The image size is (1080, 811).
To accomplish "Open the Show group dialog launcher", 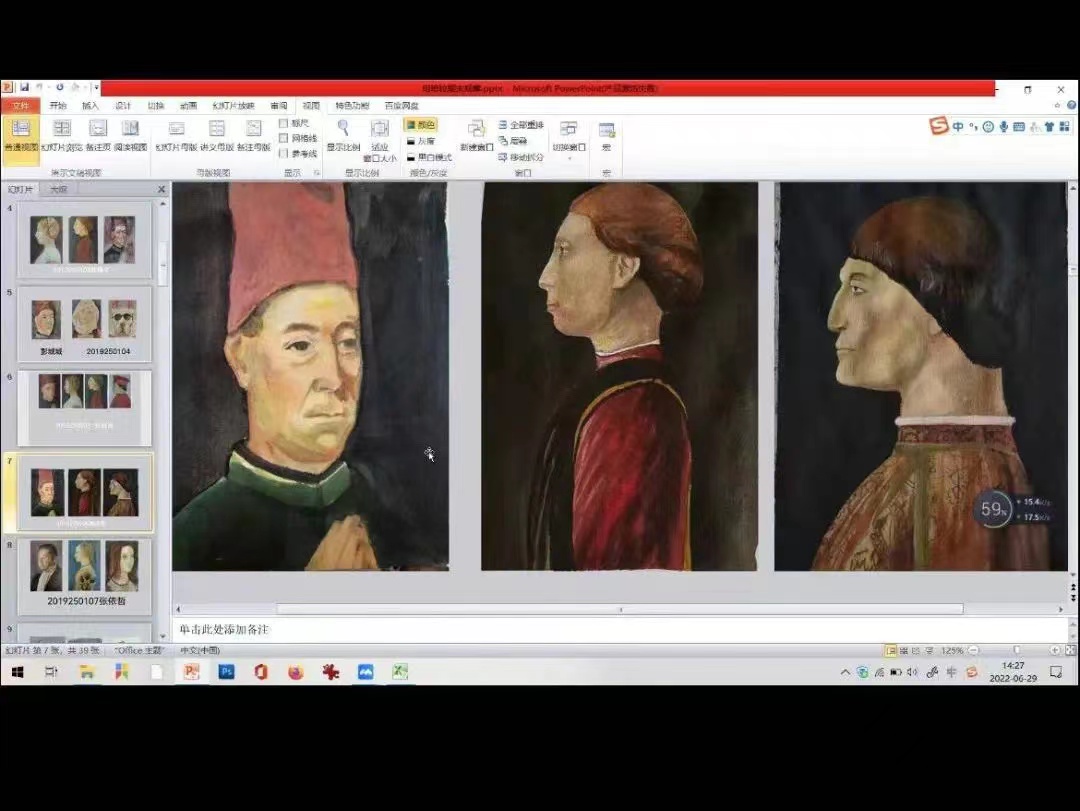I will coord(317,173).
